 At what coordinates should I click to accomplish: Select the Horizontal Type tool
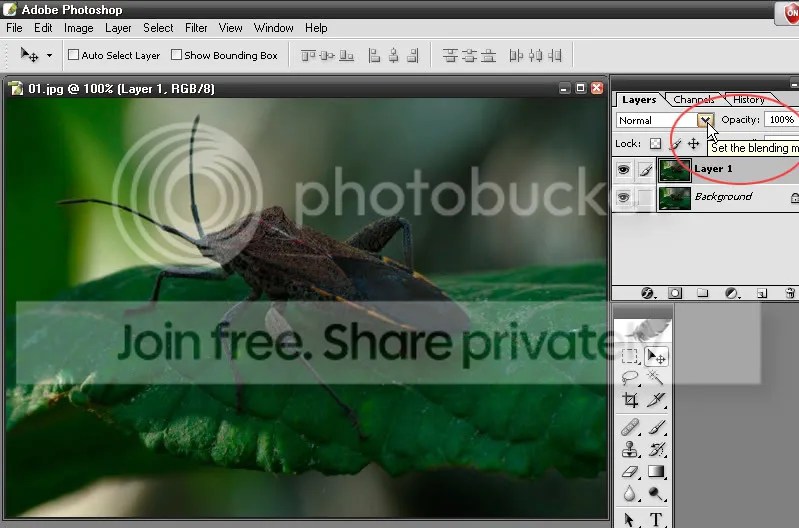[655, 519]
